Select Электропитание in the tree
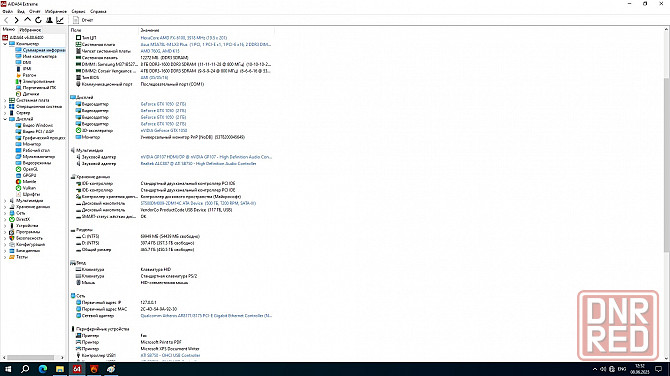Screen dimensions: 670x376 pyautogui.click(x=35, y=82)
